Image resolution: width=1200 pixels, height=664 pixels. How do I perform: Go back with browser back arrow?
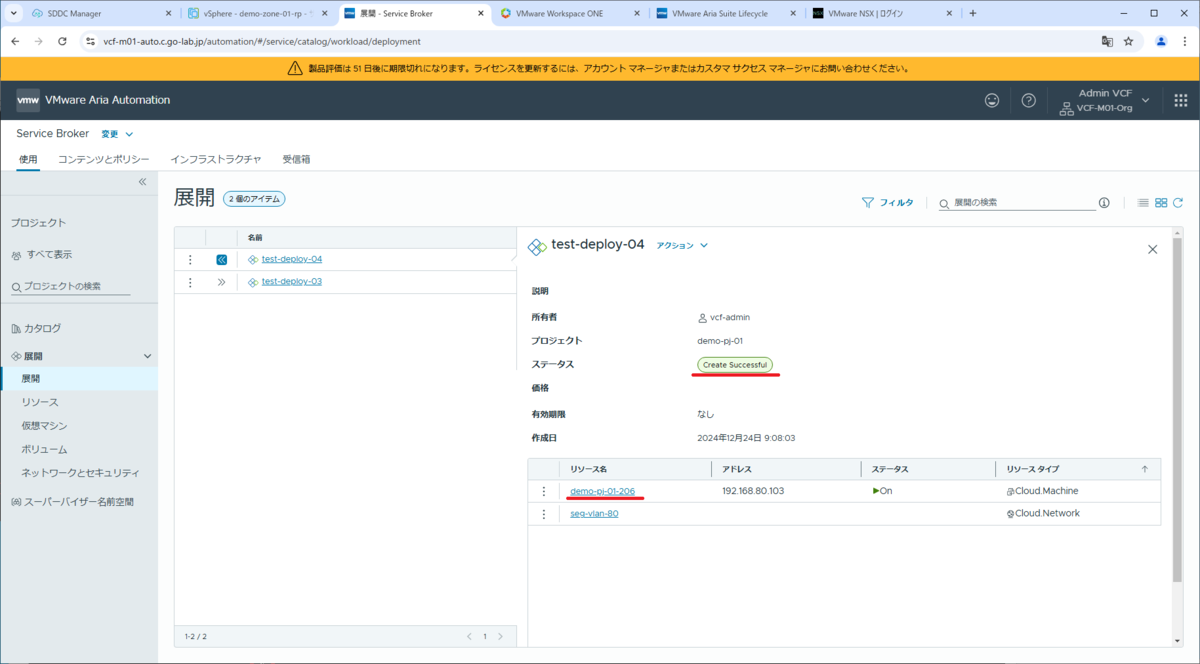click(x=16, y=42)
